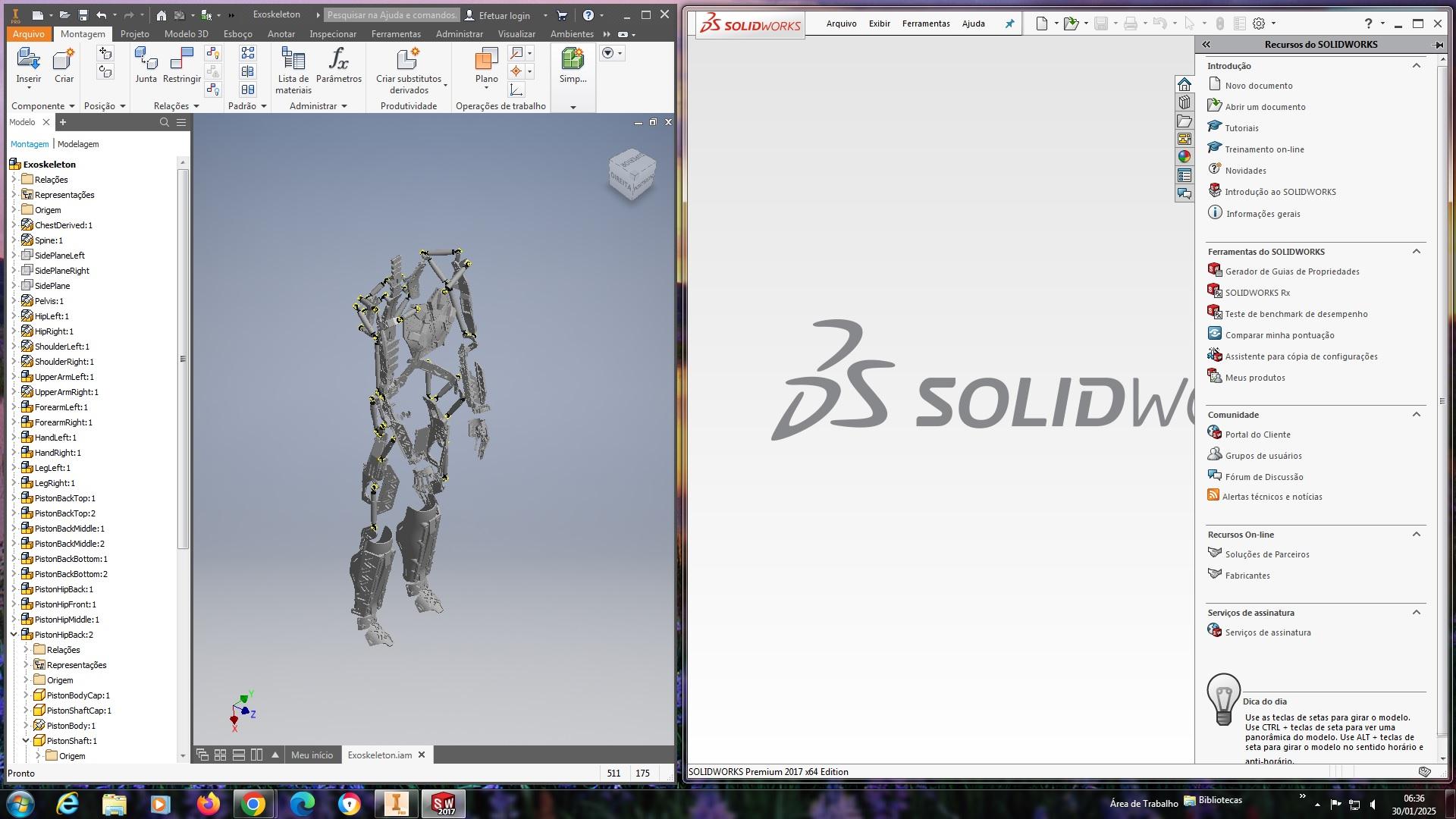Viewport: 1456px width, 819px height.
Task: Select the Junta joint tool
Action: click(x=146, y=59)
